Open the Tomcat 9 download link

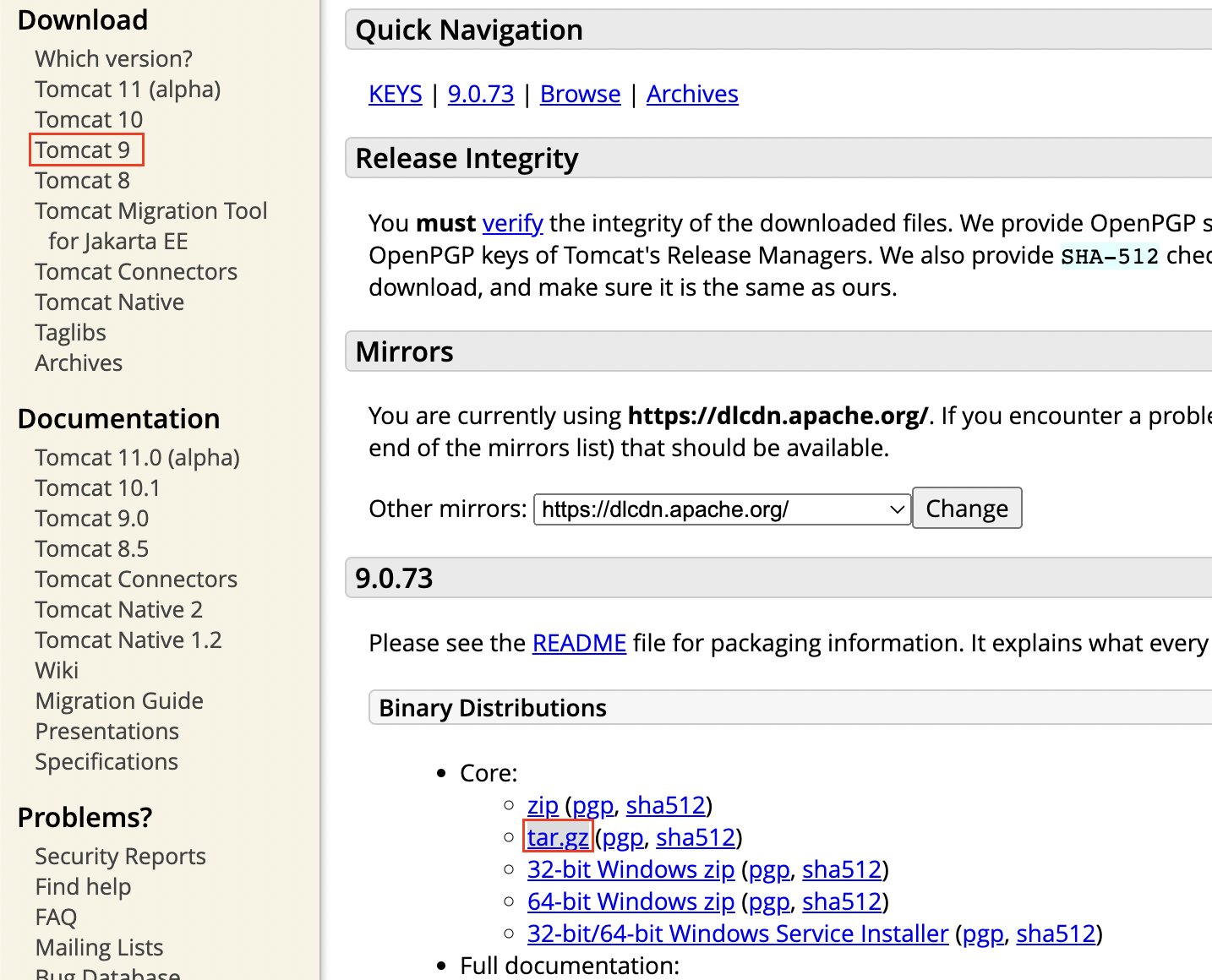coord(83,150)
